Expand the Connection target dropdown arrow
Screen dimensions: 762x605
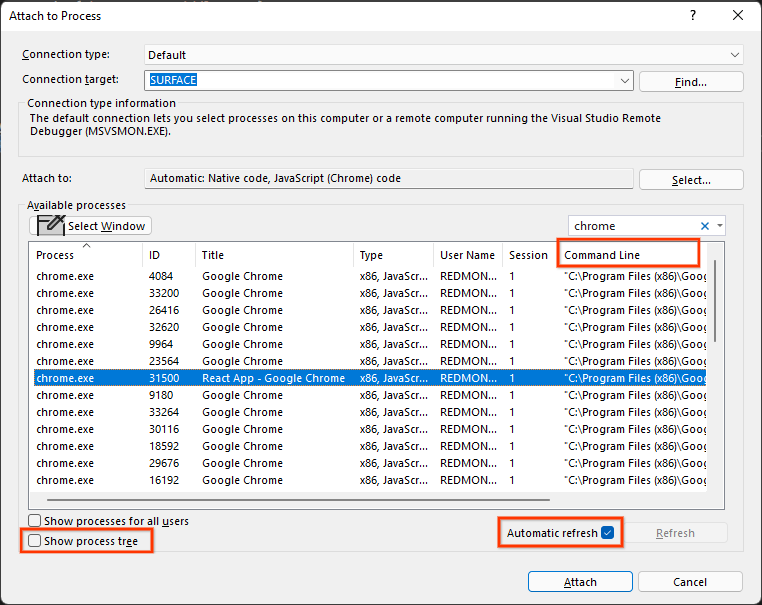tap(625, 81)
